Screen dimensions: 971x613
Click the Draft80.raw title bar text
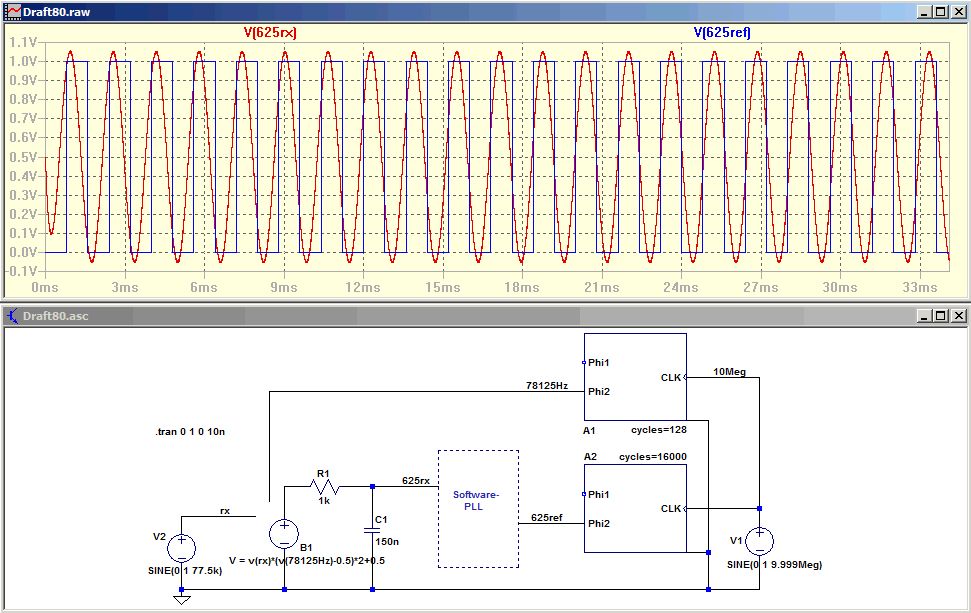coord(56,11)
